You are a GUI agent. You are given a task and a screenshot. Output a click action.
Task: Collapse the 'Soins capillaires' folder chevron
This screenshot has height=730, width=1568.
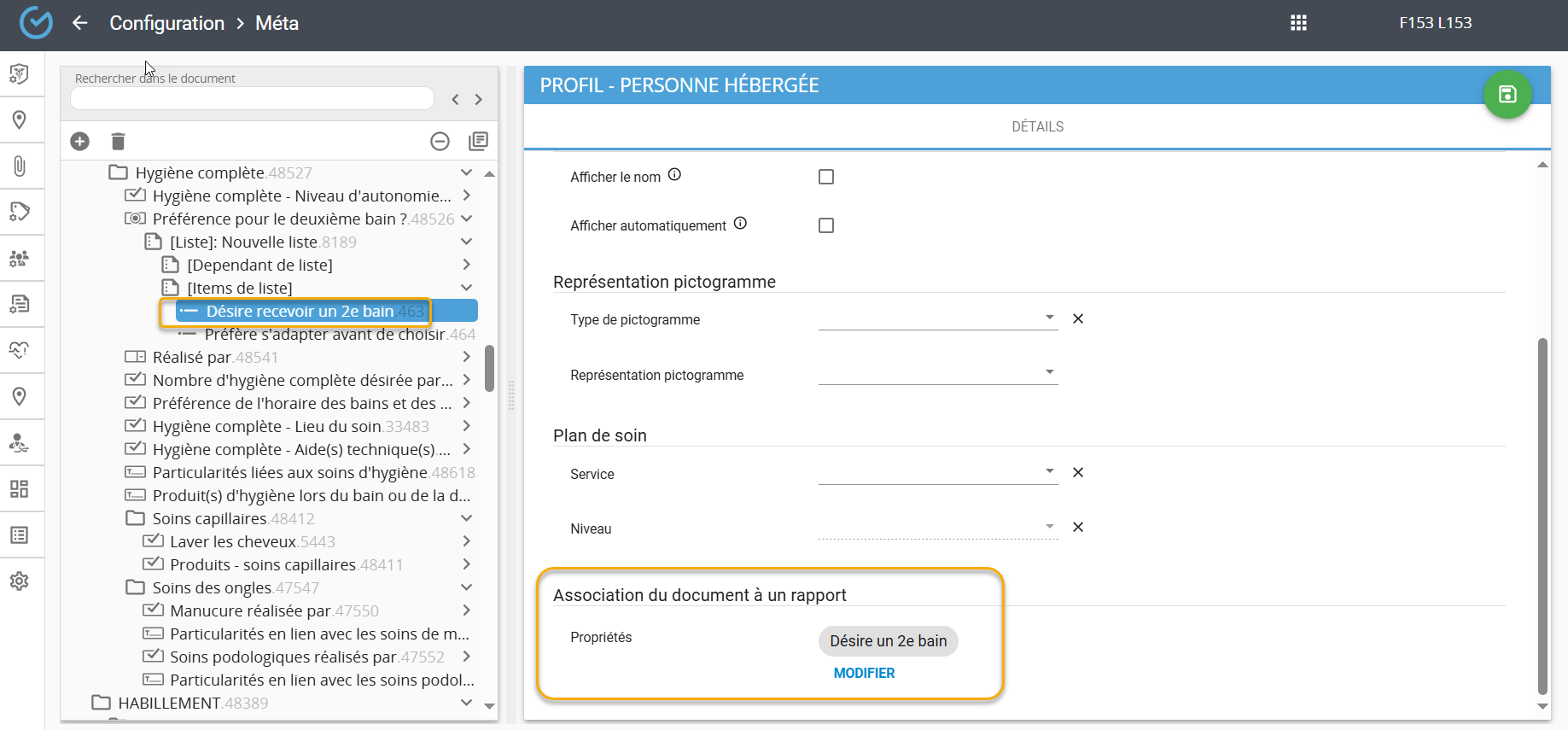[x=466, y=518]
